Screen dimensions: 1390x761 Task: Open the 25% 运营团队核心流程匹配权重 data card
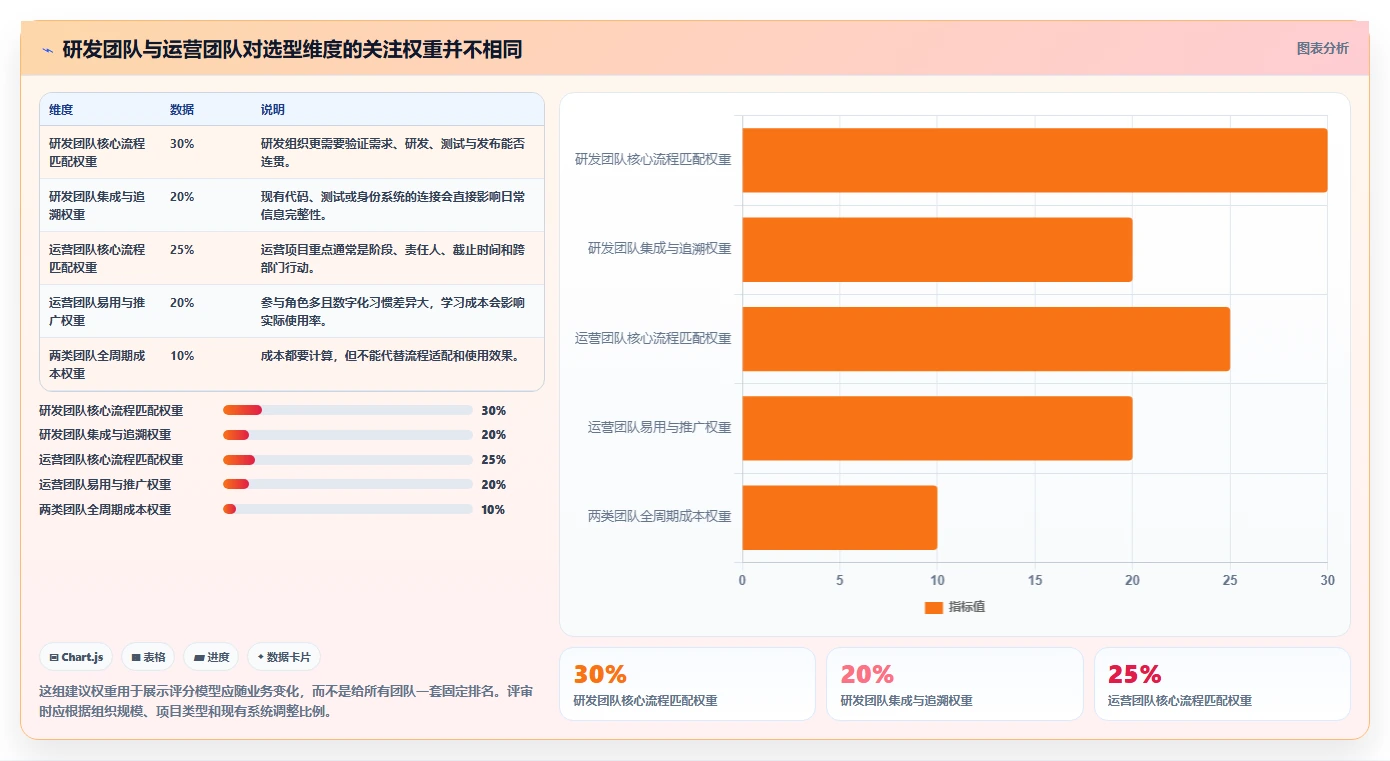[x=1222, y=684]
